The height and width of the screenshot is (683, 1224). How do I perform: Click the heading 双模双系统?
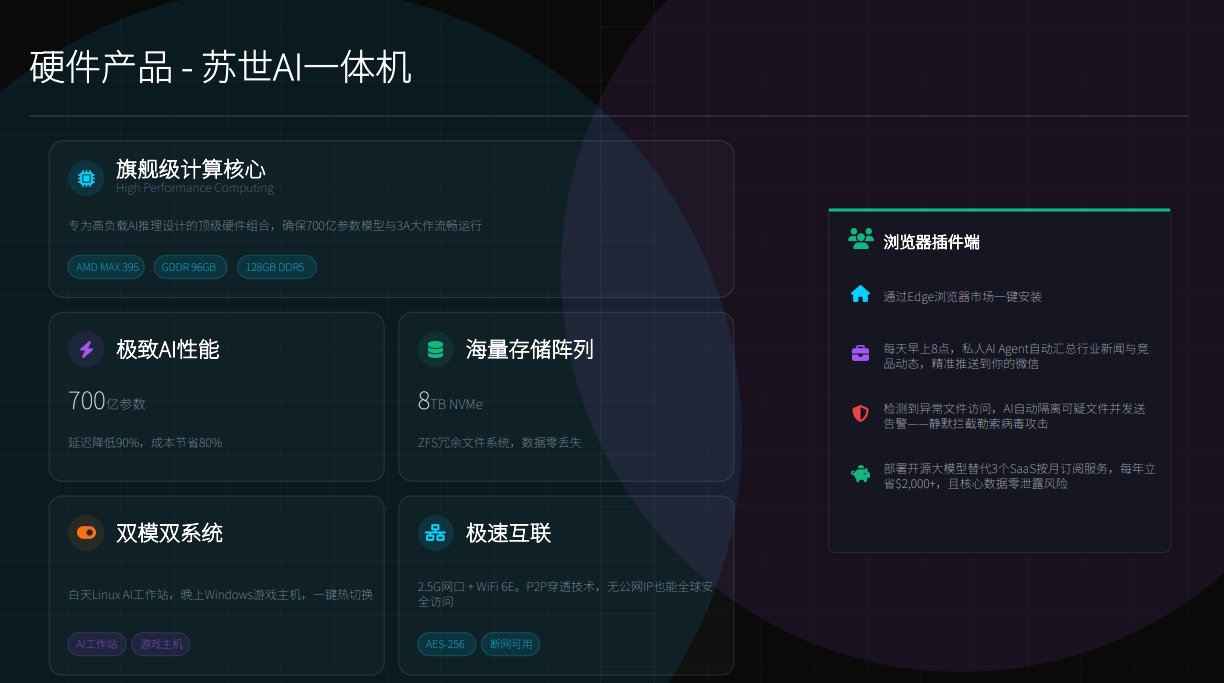click(x=169, y=533)
